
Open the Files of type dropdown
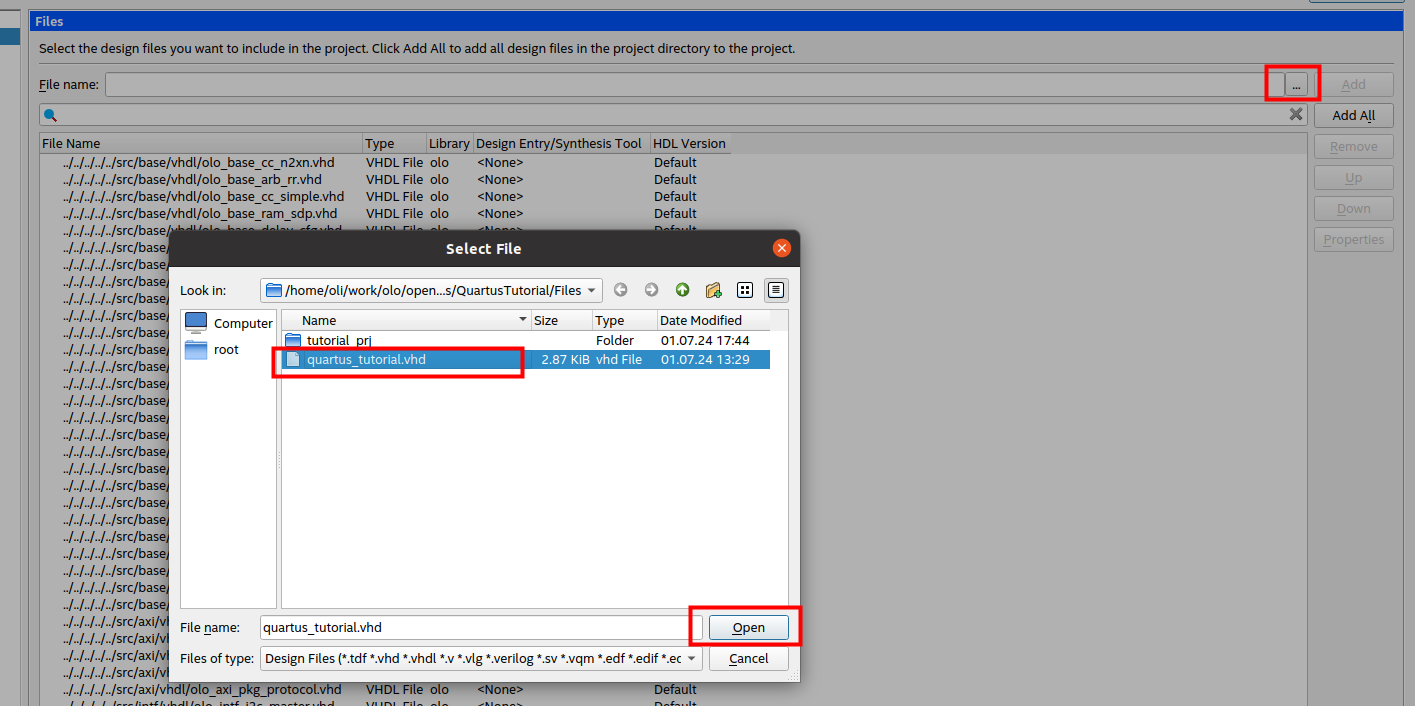point(691,658)
